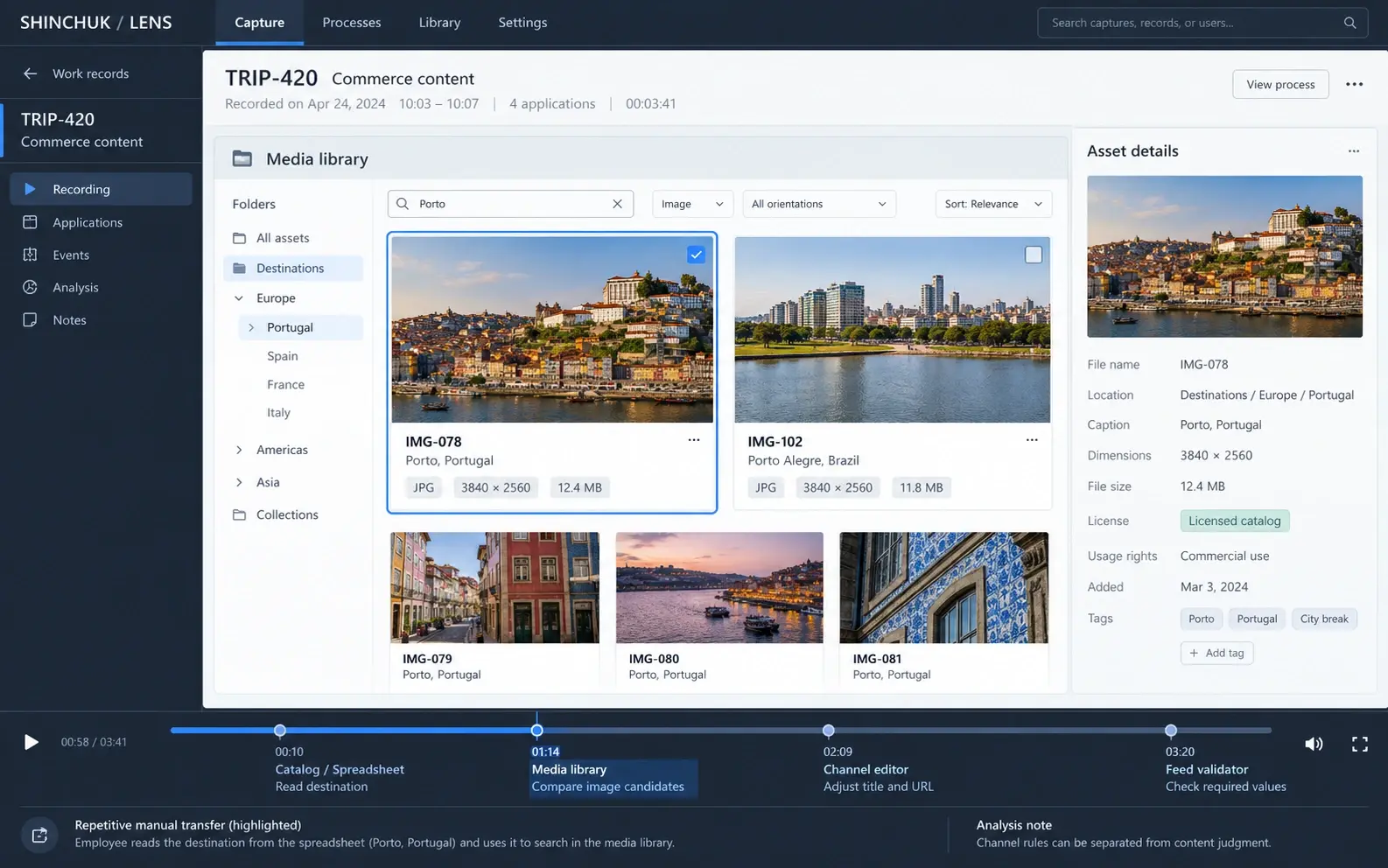Open the TRIP-420 record options menu
This screenshot has height=868, width=1388.
tap(1354, 84)
